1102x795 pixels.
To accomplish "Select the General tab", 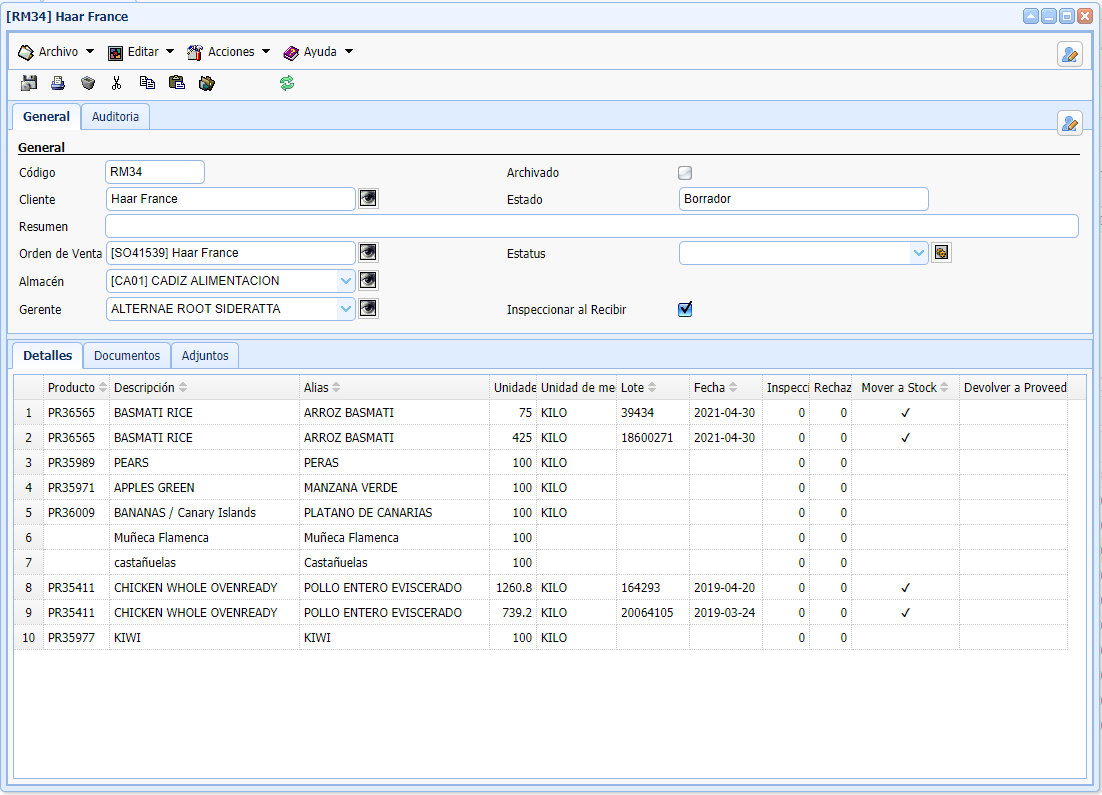I will (46, 117).
